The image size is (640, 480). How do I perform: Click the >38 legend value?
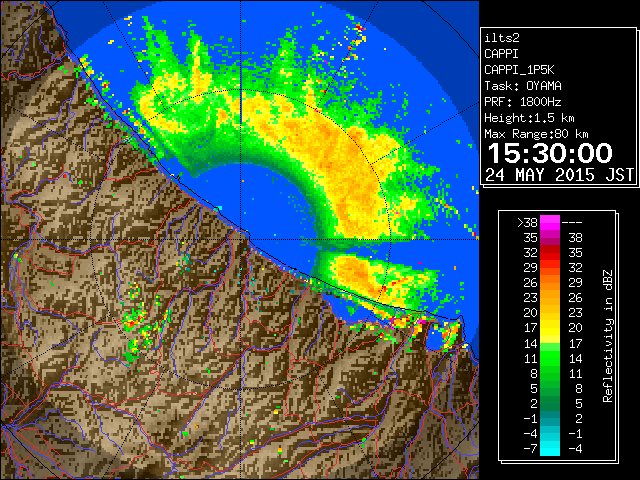coord(527,223)
